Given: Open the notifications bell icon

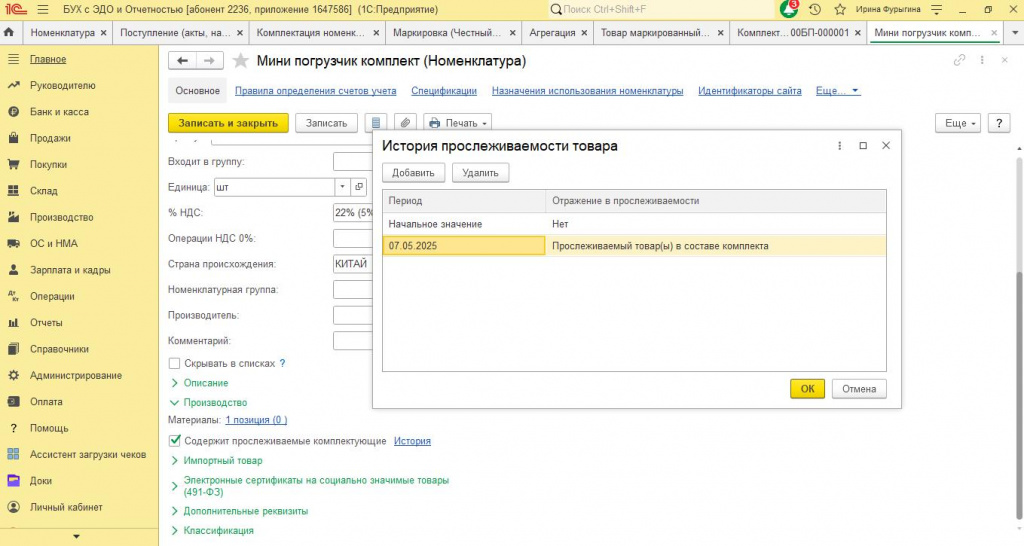Looking at the screenshot, I should 789,9.
